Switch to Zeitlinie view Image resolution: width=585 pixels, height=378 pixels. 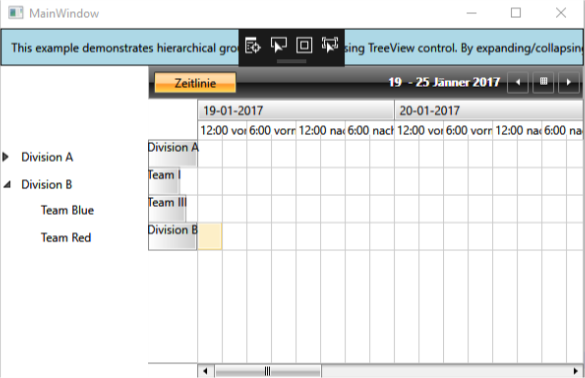coord(195,83)
